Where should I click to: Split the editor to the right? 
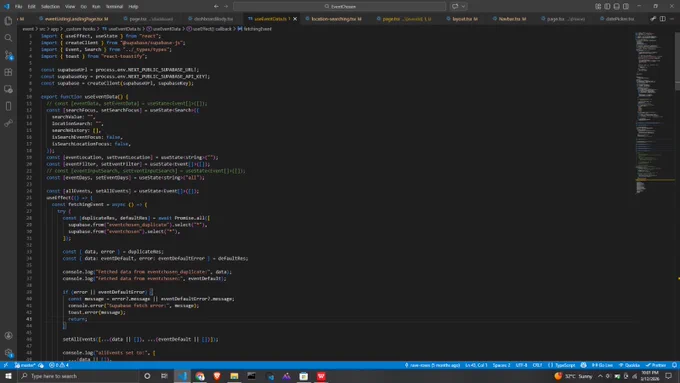[x=663, y=19]
